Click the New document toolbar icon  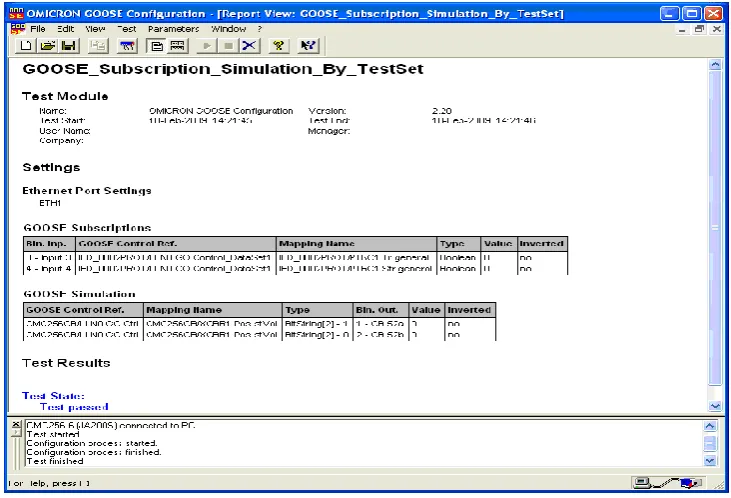pyautogui.click(x=26, y=45)
